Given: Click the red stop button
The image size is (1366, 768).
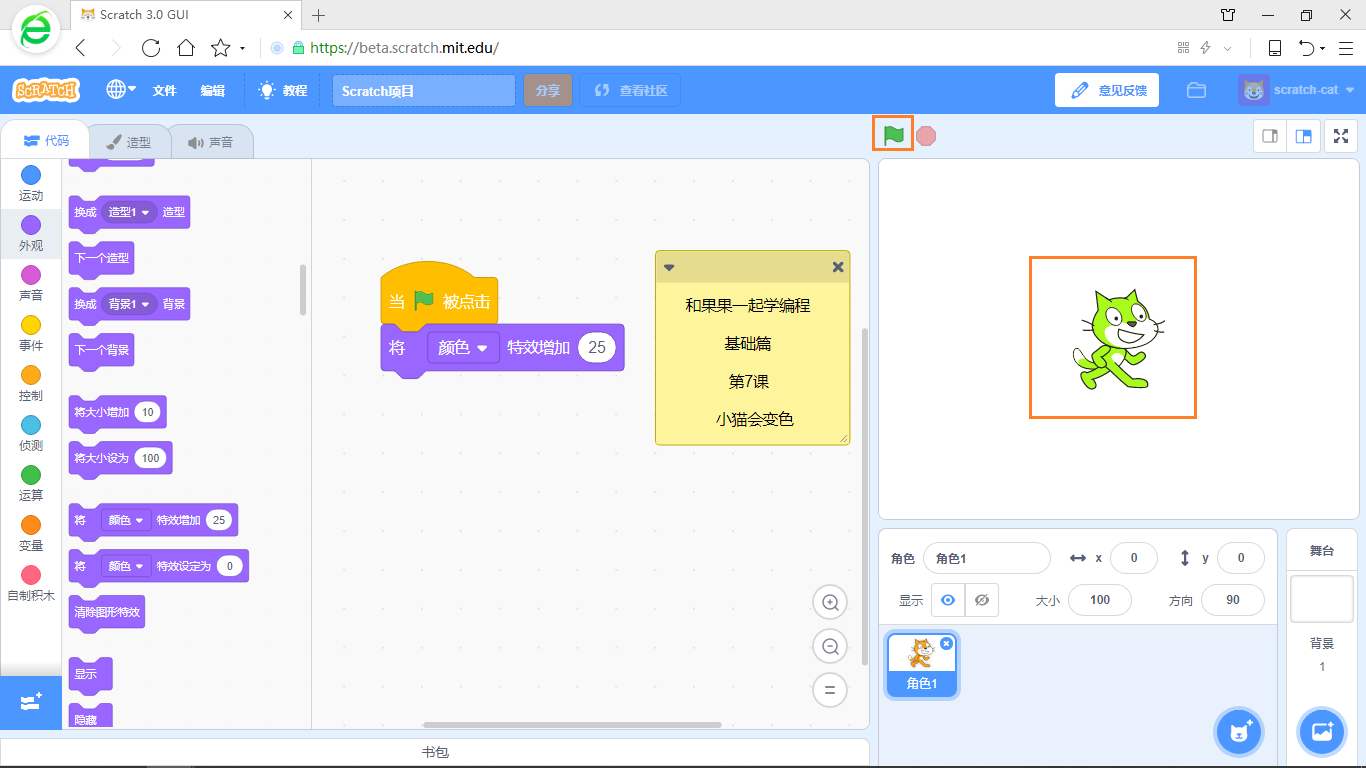Looking at the screenshot, I should (x=926, y=136).
